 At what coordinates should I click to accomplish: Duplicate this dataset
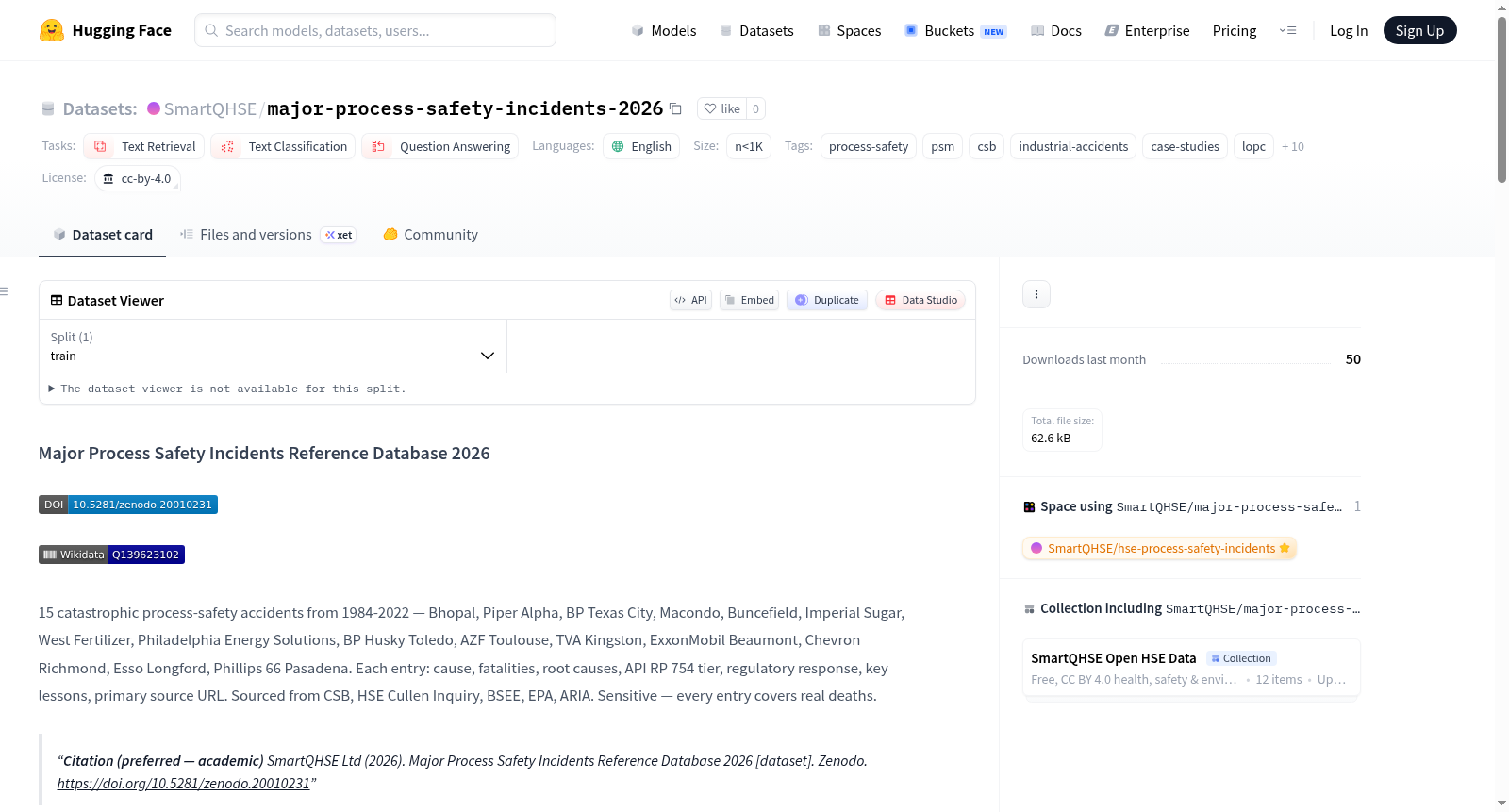827,300
